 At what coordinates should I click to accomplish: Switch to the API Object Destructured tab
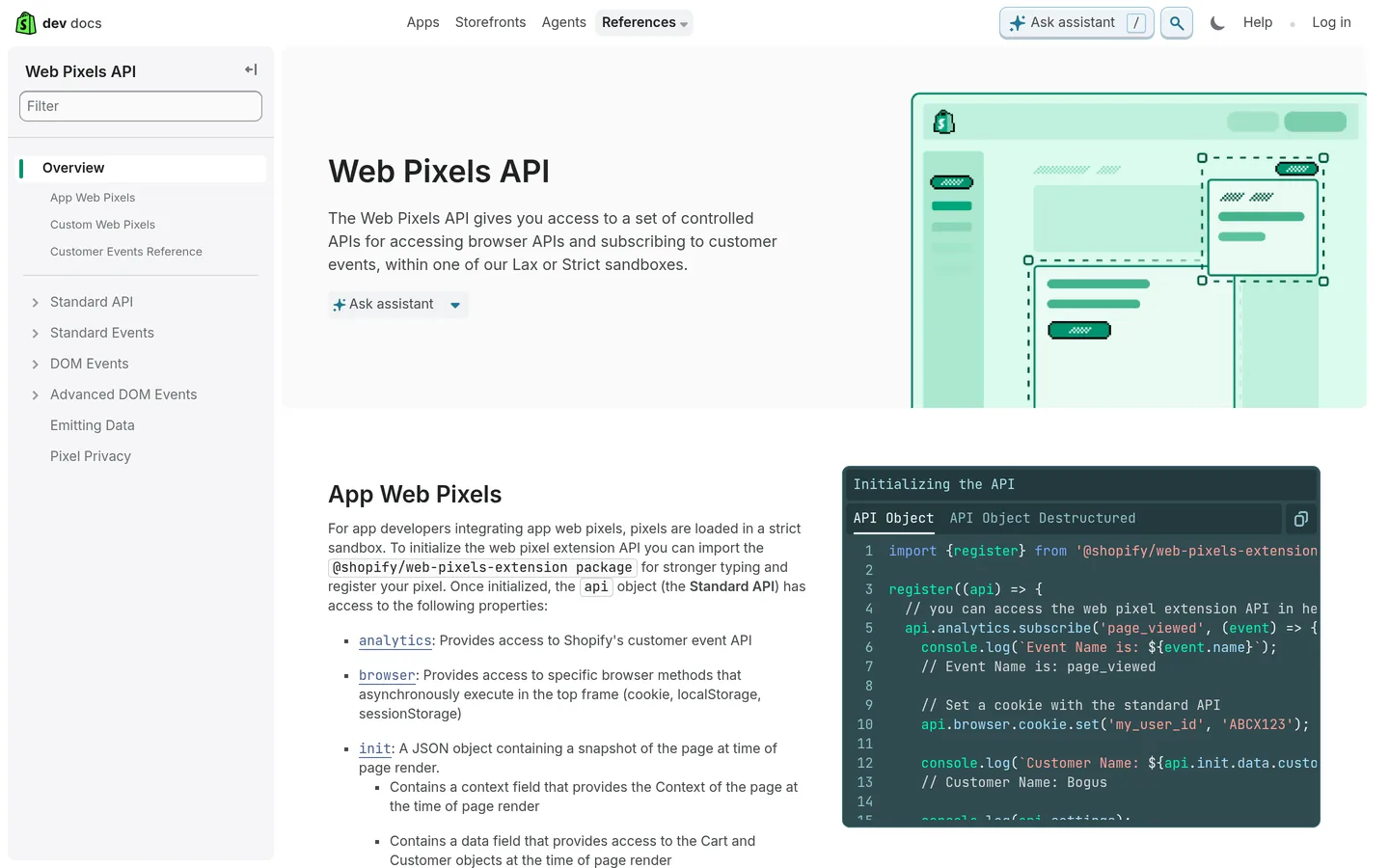(1042, 518)
